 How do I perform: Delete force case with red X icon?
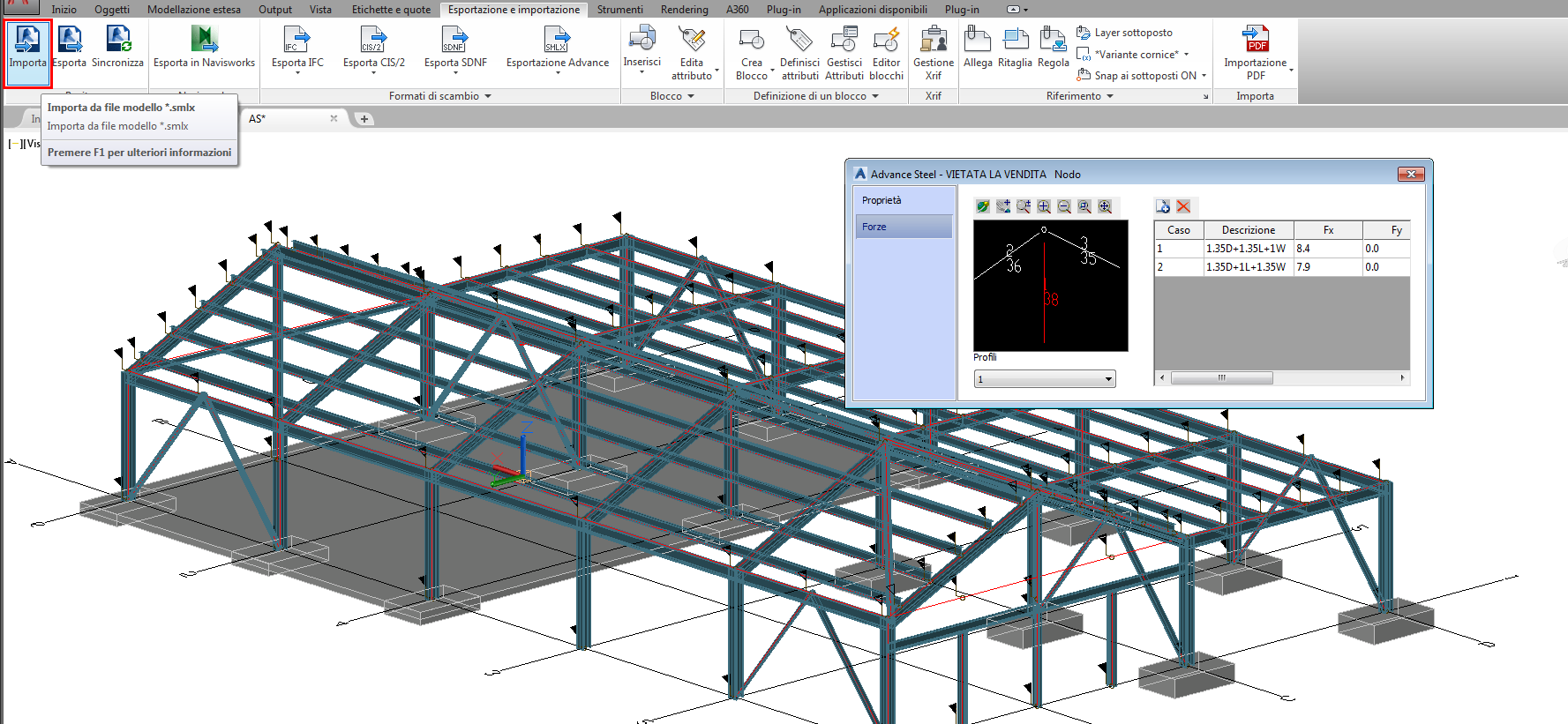[1183, 206]
